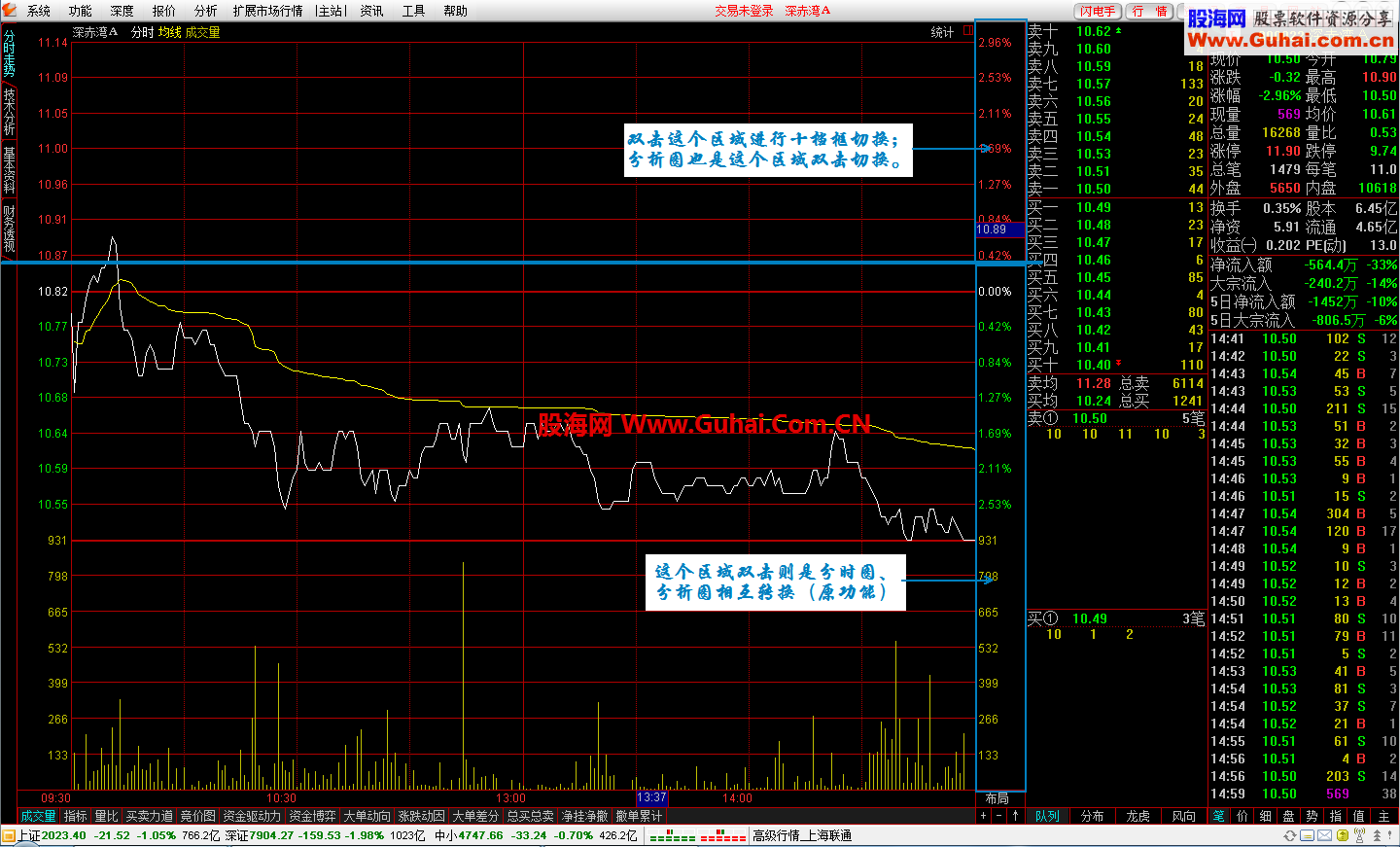
Task: Click the 13:37 time marker on the axis
Action: tap(652, 798)
